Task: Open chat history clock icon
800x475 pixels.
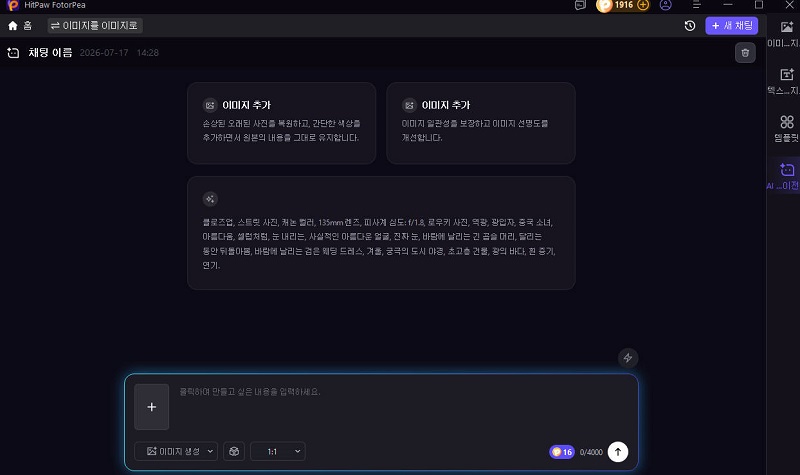Action: (690, 26)
